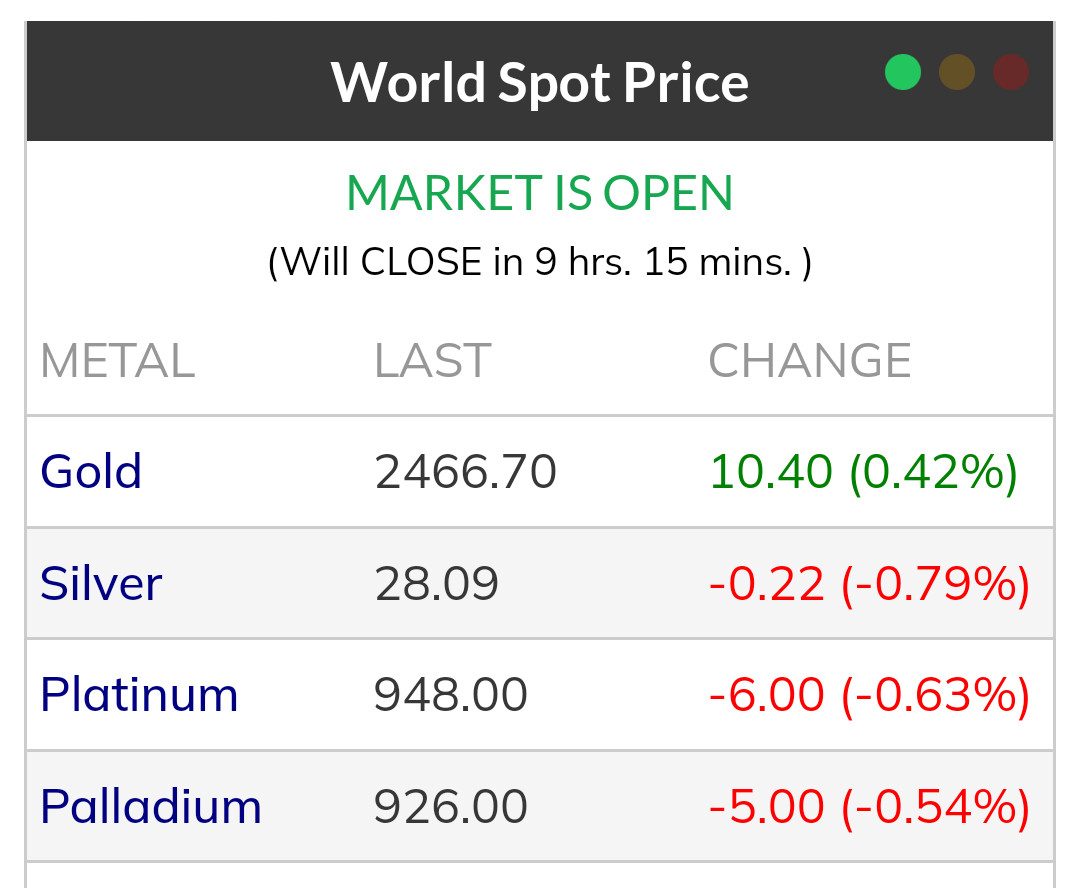This screenshot has width=1080, height=888.
Task: Click the LAST column header
Action: (432, 362)
